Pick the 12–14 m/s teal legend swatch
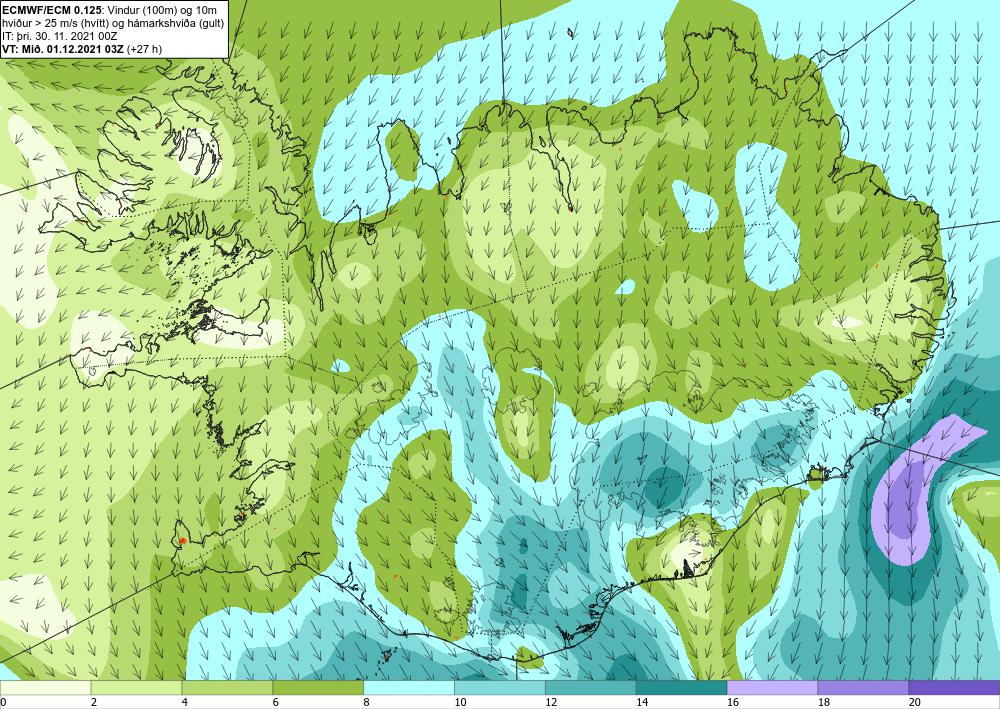The height and width of the screenshot is (709, 1000). click(591, 687)
